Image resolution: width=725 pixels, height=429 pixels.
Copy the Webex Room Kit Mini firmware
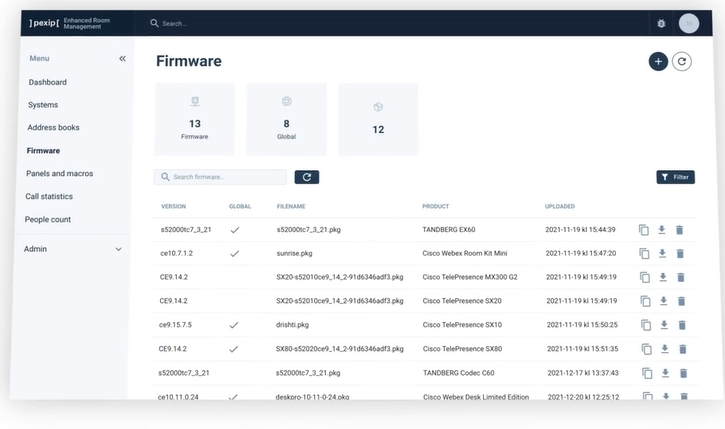[644, 253]
